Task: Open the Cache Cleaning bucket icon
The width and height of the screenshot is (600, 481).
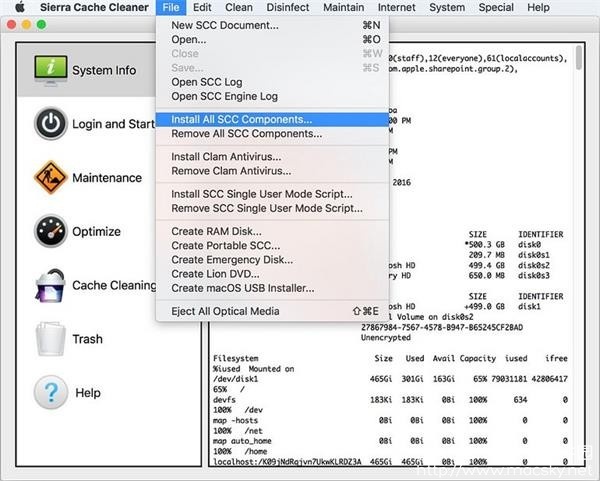Action: click(51, 285)
